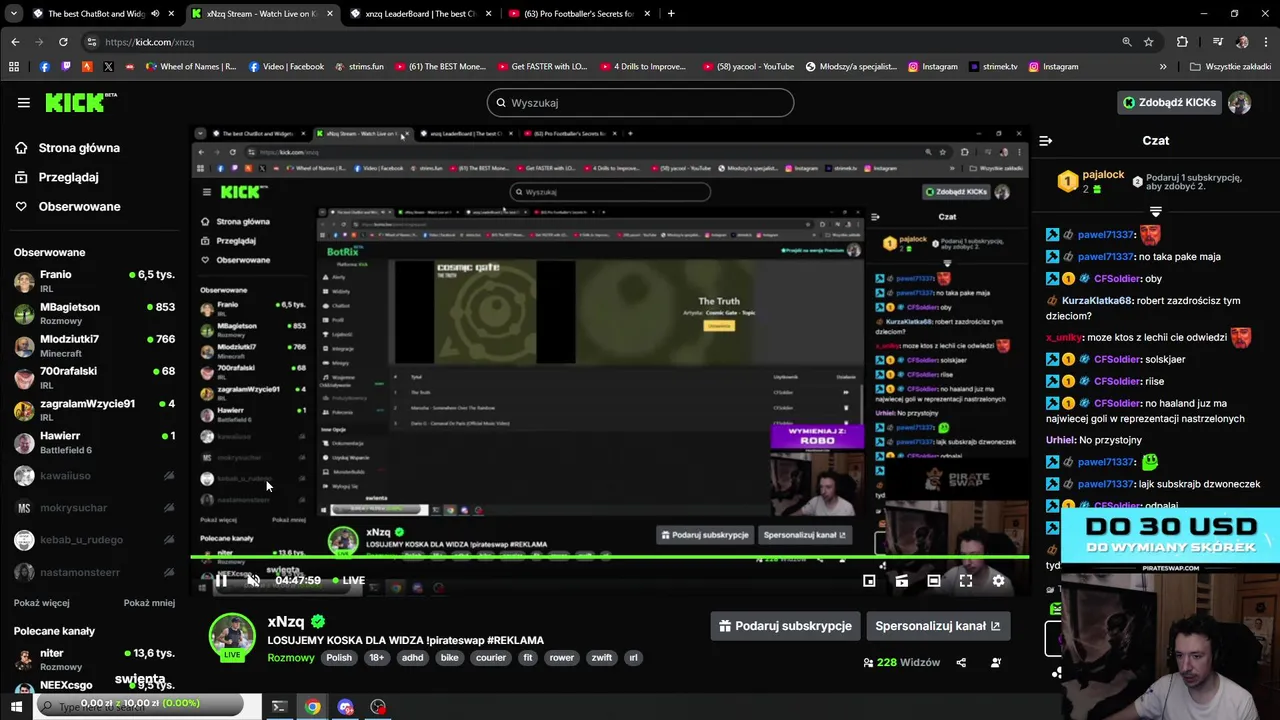
Task: Open the Kick hamburger menu
Action: click(x=23, y=102)
